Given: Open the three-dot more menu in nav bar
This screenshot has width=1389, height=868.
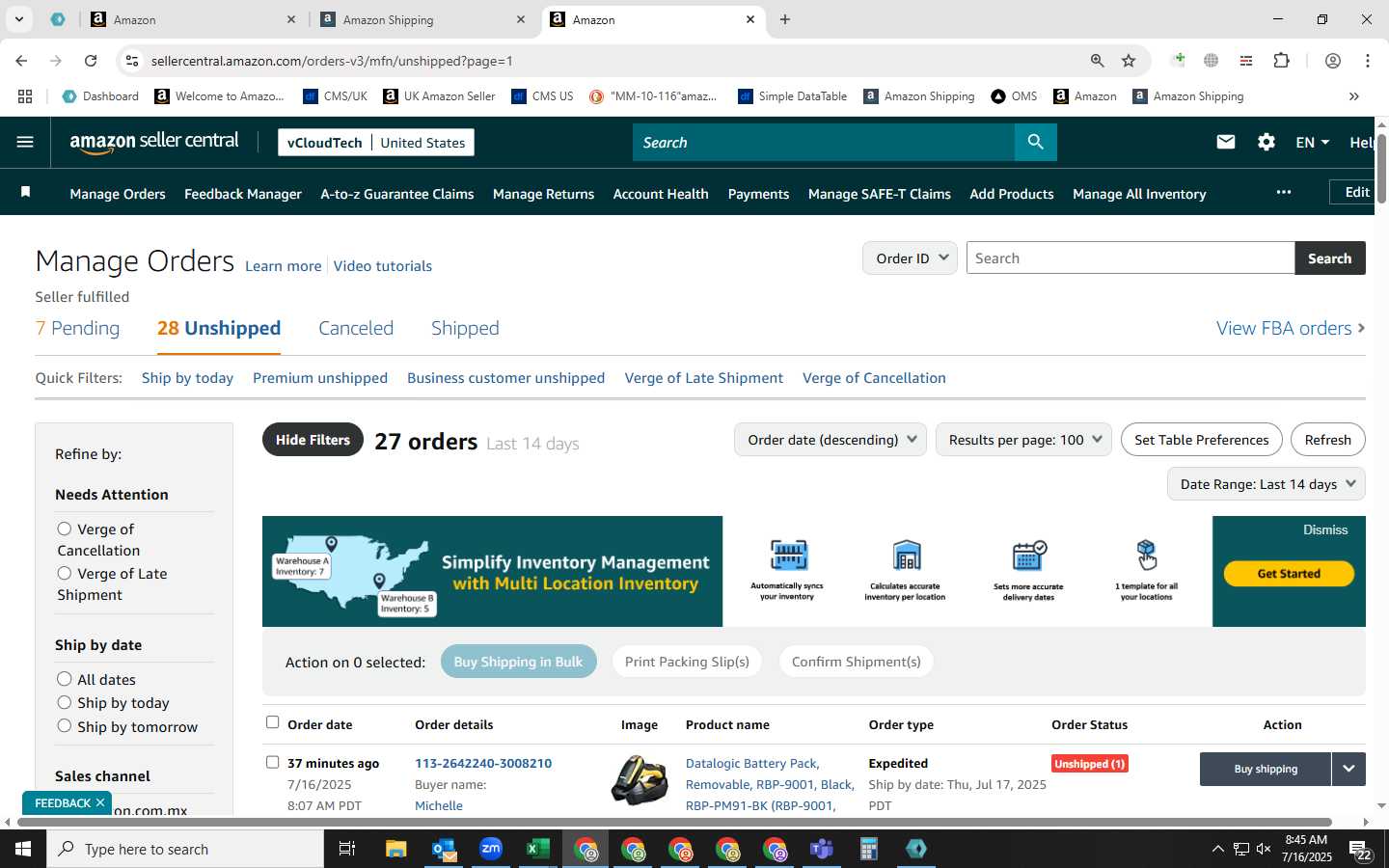Looking at the screenshot, I should click(1283, 192).
